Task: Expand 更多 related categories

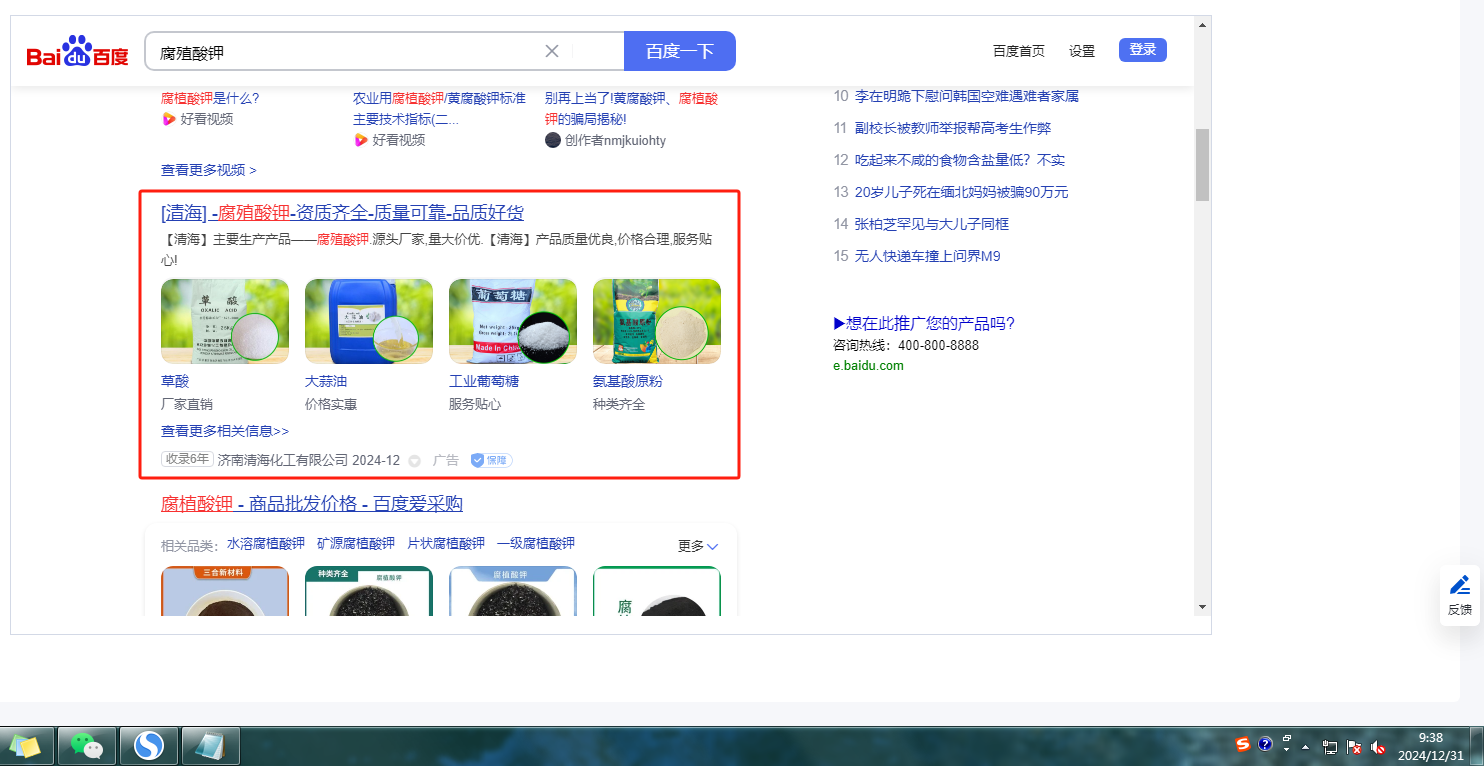Action: pyautogui.click(x=698, y=546)
